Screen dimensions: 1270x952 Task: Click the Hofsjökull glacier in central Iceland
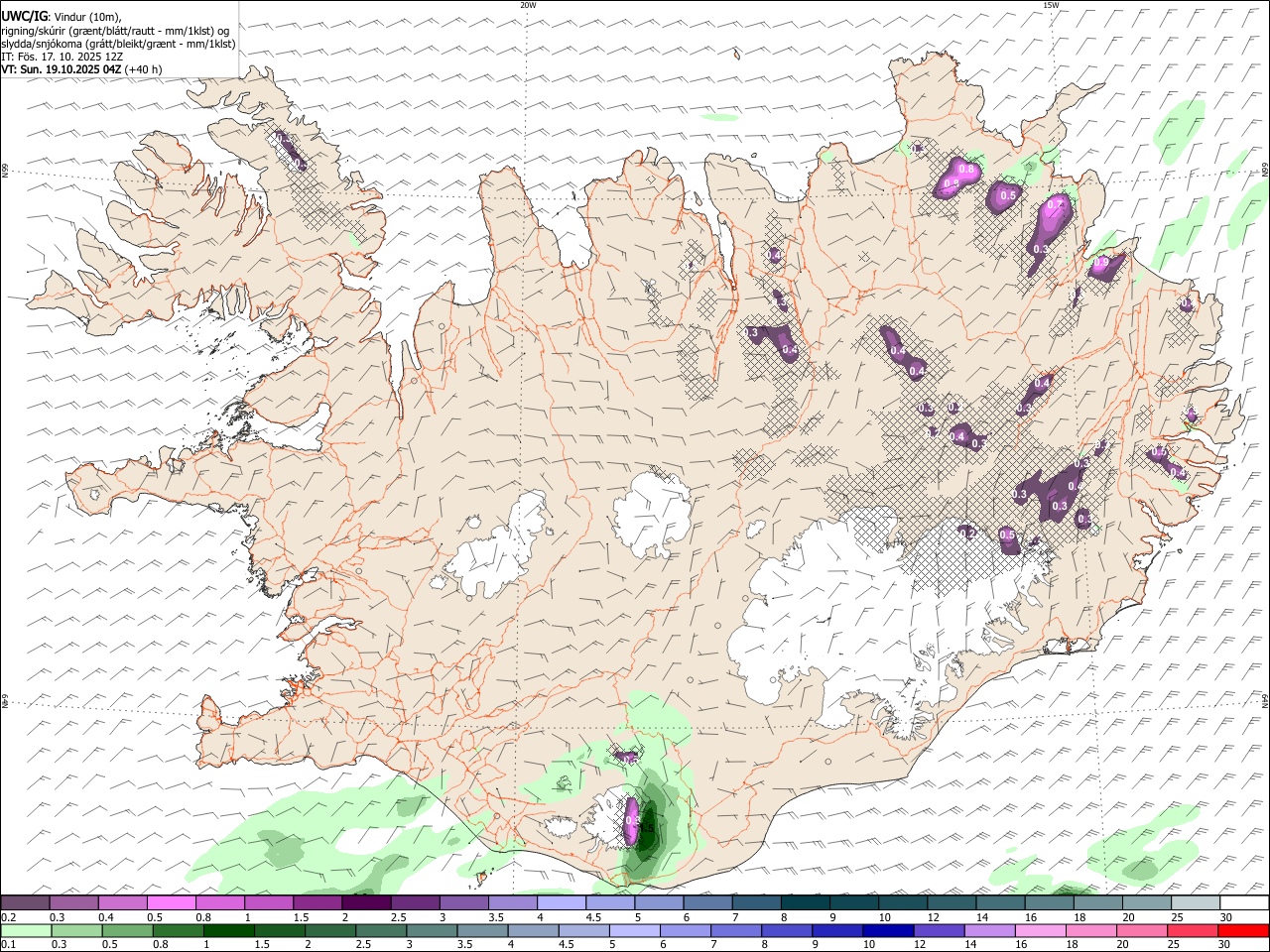pos(652,513)
